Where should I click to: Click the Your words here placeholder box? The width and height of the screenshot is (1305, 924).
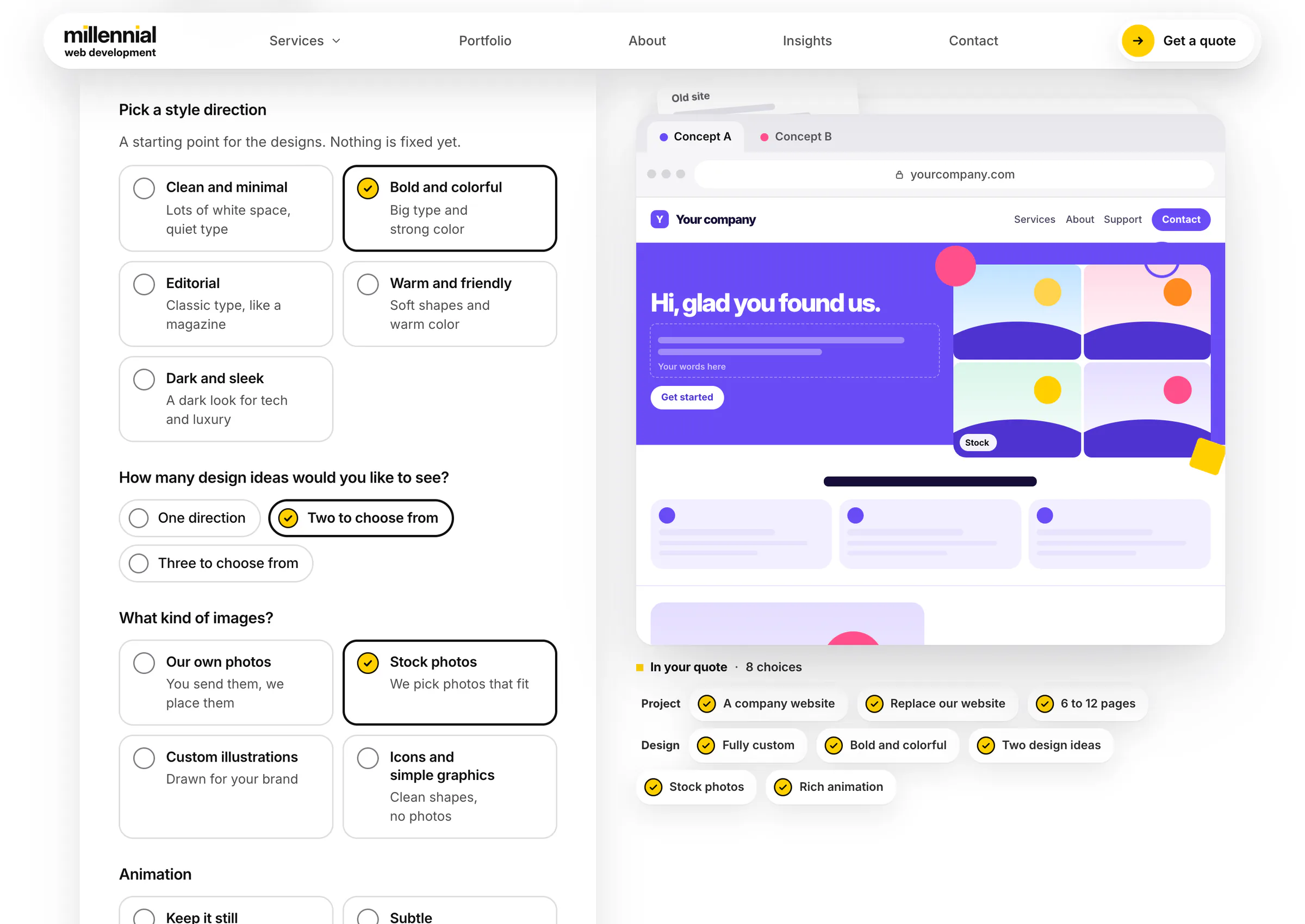(794, 351)
